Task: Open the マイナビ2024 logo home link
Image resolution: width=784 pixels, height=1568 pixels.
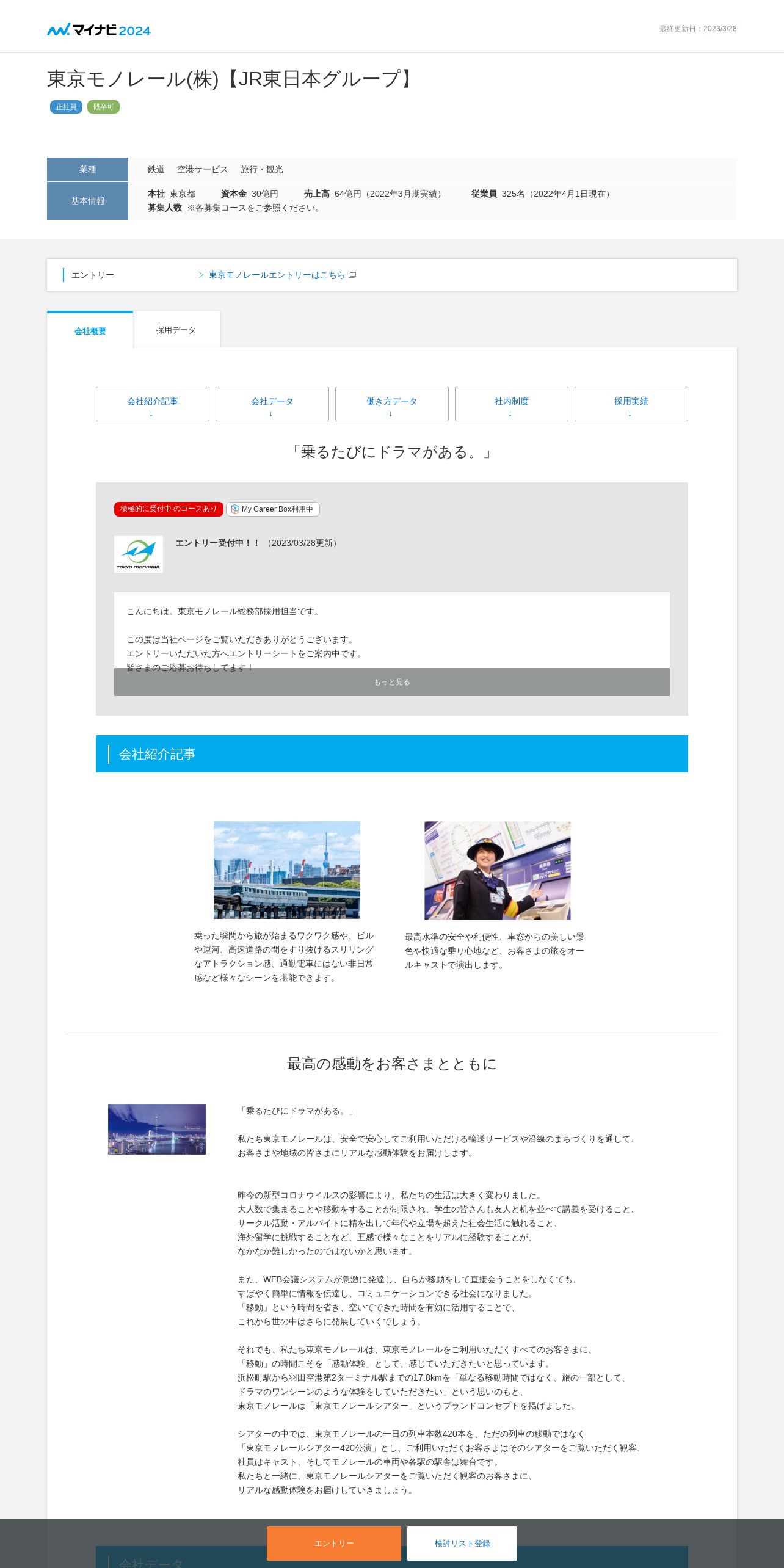Action: click(x=99, y=29)
